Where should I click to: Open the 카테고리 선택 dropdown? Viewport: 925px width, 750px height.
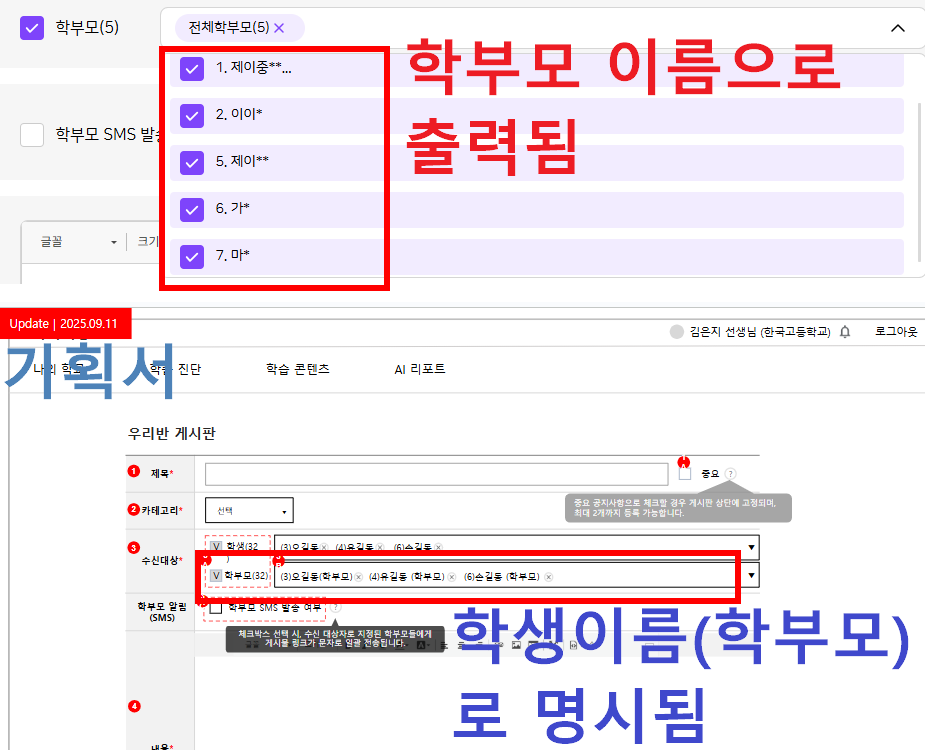tap(249, 510)
